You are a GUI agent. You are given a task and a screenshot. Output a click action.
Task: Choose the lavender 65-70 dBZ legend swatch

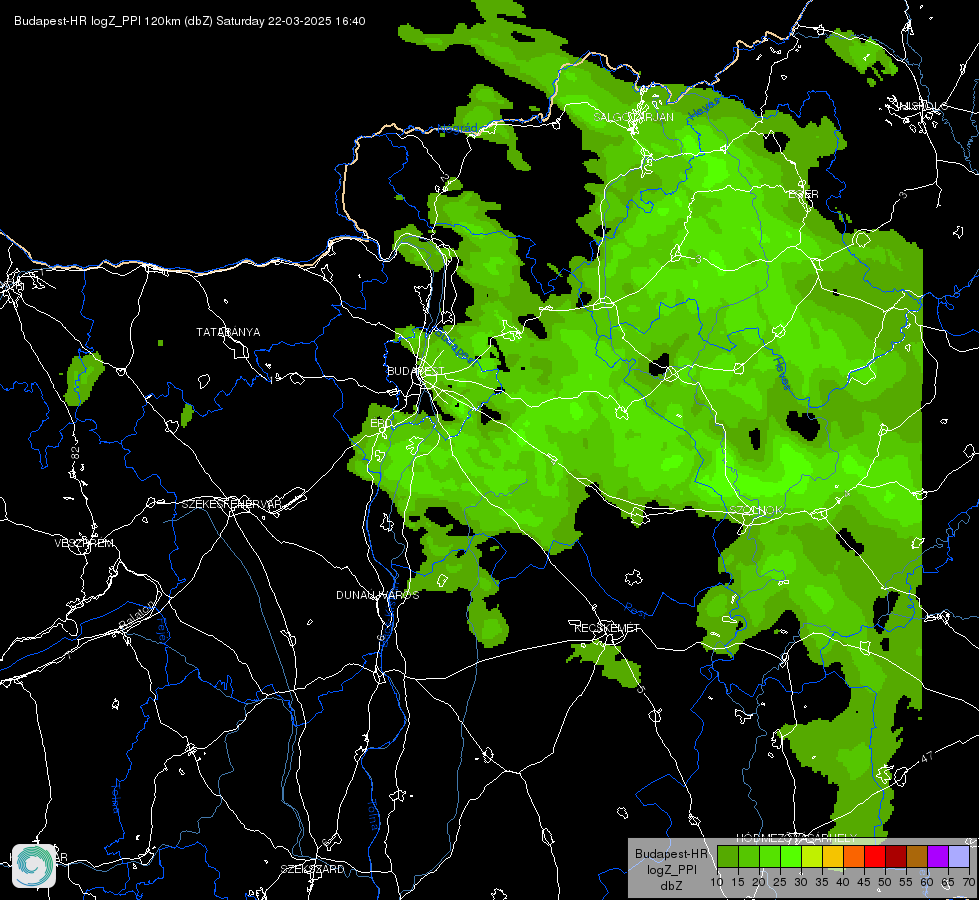click(958, 856)
